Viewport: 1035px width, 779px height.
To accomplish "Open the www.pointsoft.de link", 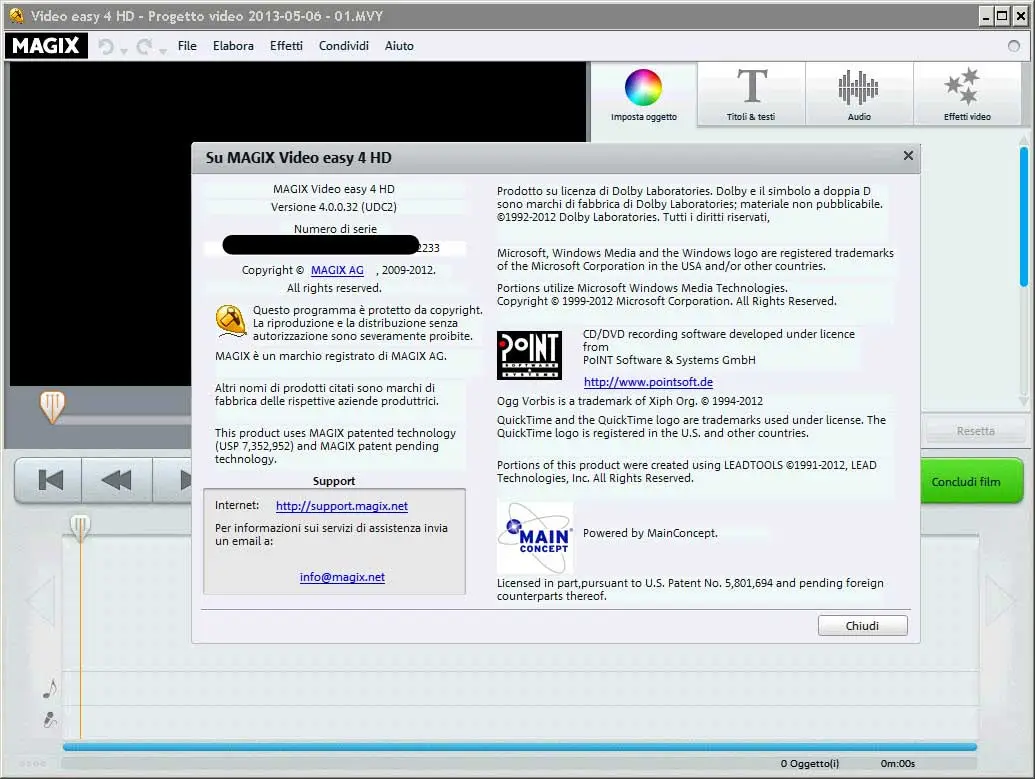I will pos(648,382).
